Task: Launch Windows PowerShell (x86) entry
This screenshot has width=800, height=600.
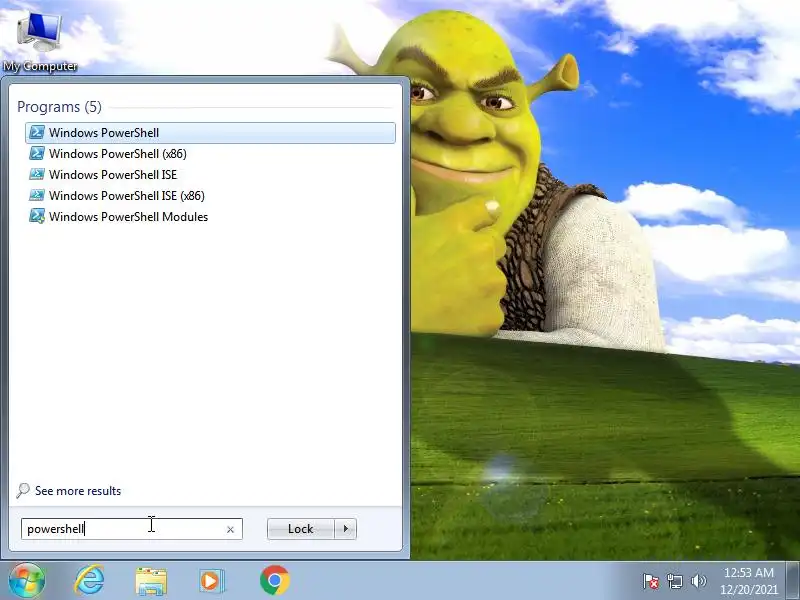Action: (210, 154)
